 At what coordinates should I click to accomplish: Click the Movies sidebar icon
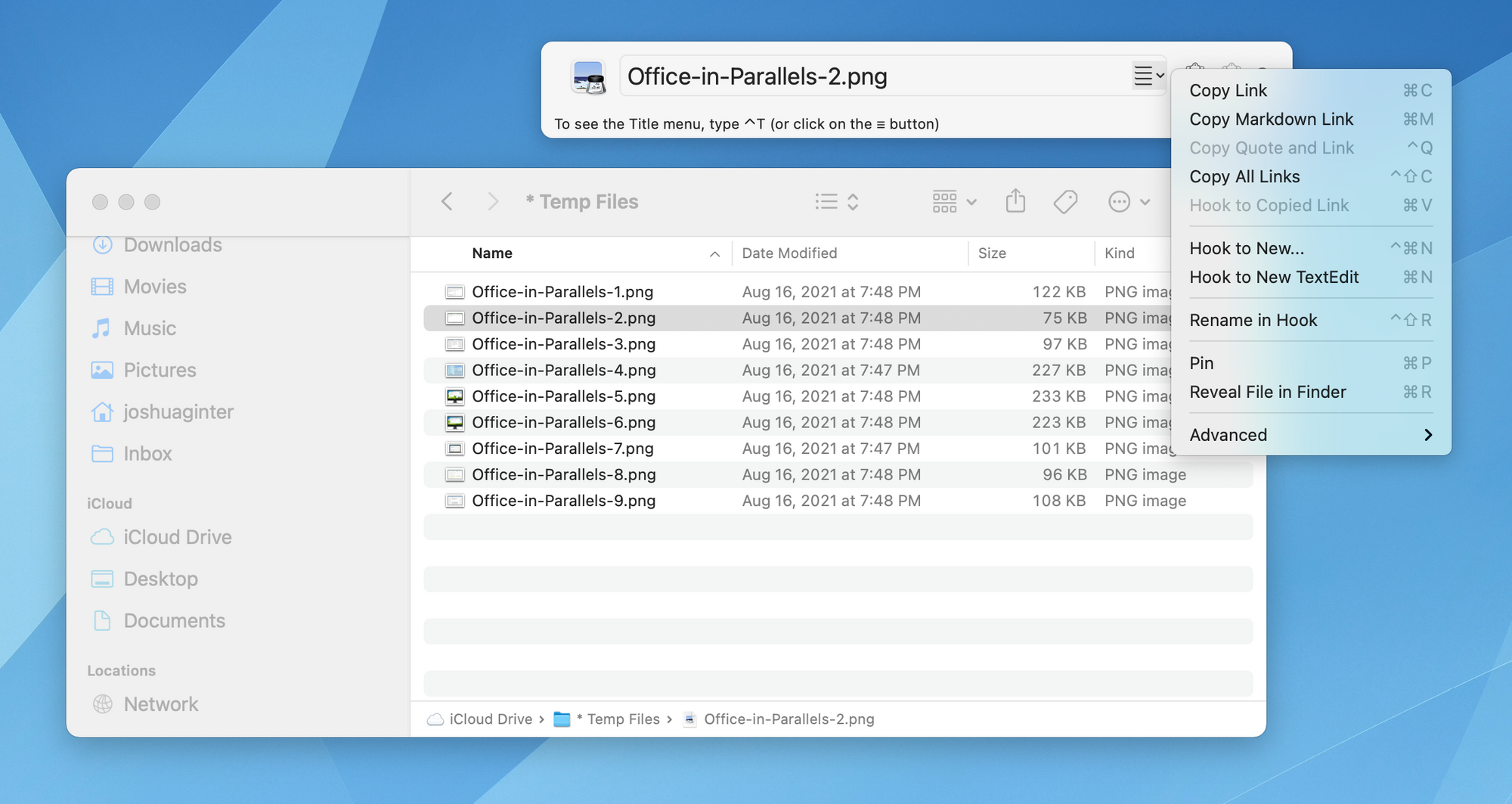pyautogui.click(x=102, y=287)
